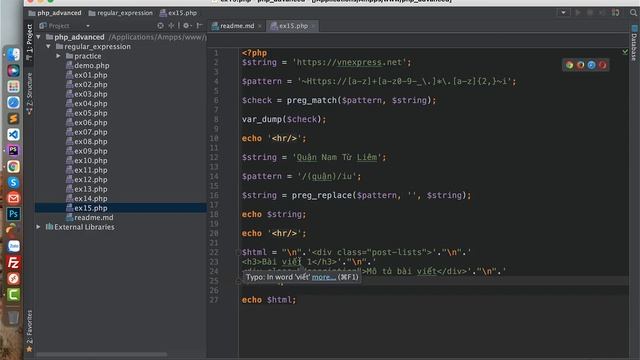Click the Search Everywhere magnifier icon

click(x=633, y=13)
